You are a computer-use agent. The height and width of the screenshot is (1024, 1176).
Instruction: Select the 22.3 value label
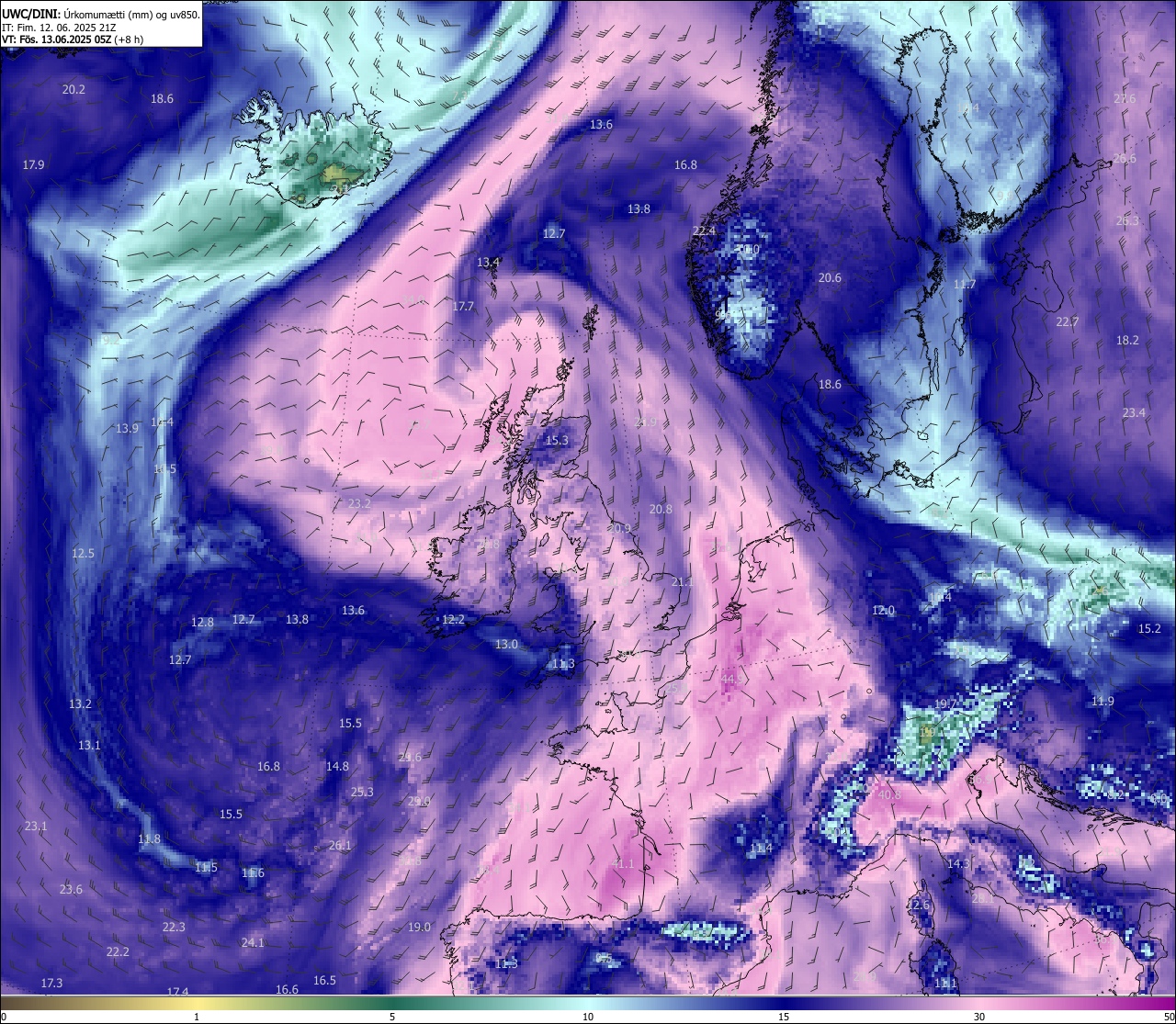(x=174, y=927)
